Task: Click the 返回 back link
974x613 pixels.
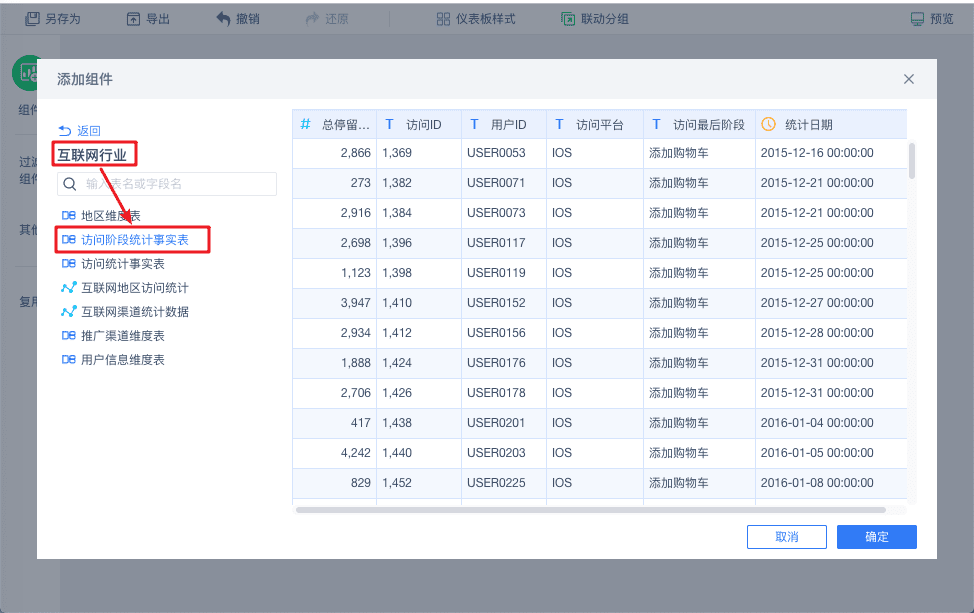Action: 80,130
